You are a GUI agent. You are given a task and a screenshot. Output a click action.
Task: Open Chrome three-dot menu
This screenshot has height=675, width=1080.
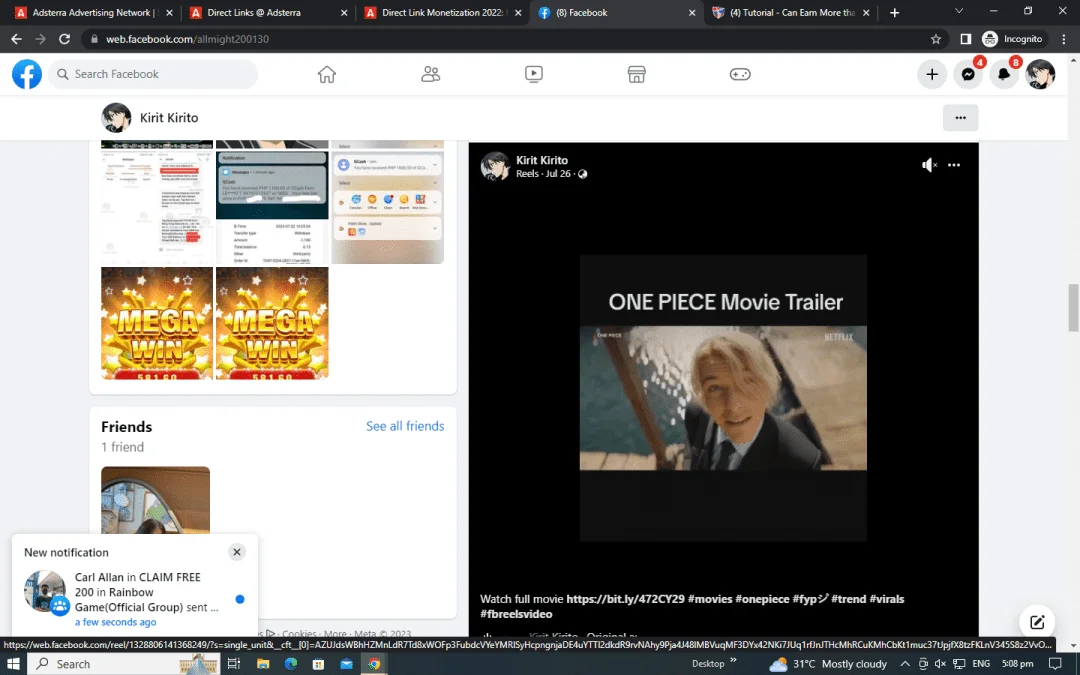[1064, 39]
